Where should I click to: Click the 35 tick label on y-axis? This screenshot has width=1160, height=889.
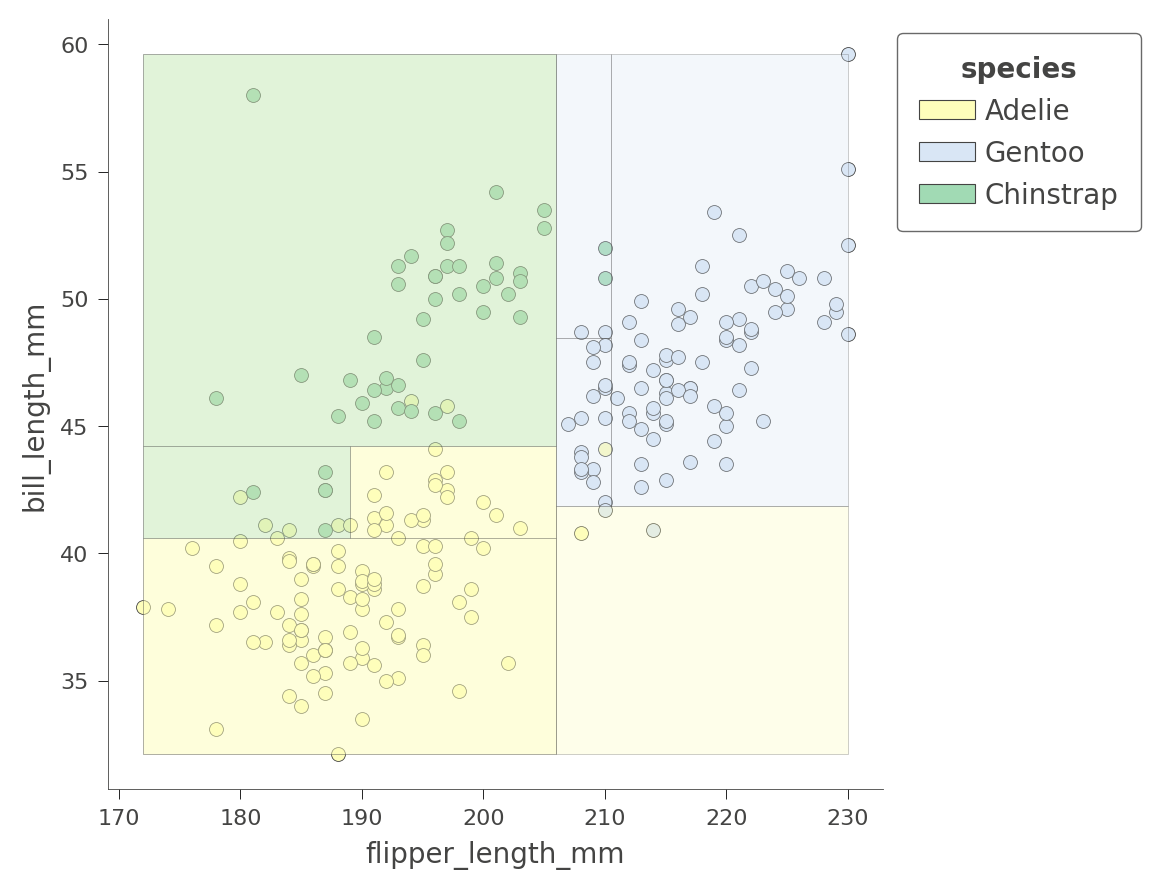76,681
